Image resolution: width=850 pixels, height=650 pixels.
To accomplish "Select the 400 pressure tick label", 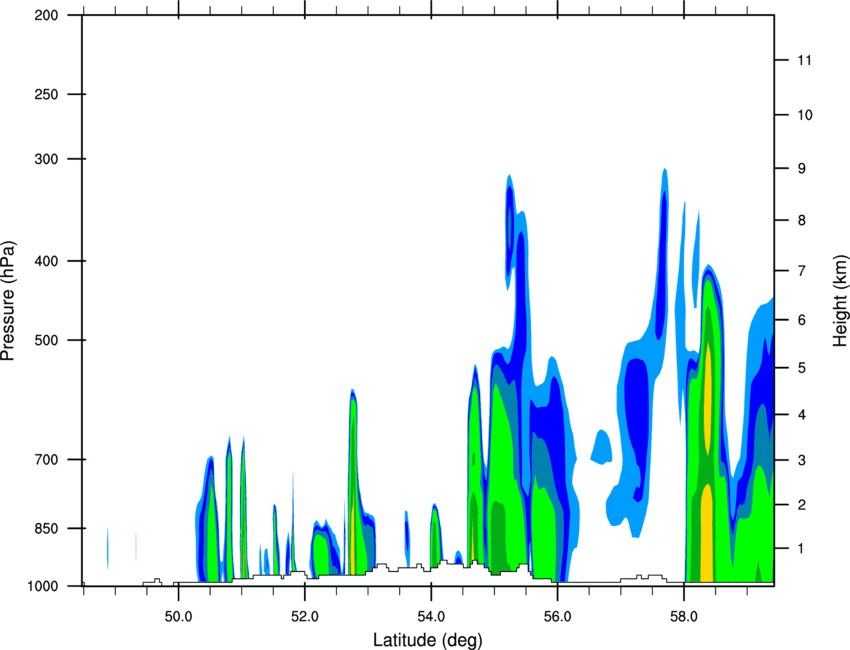I will 46,261.
